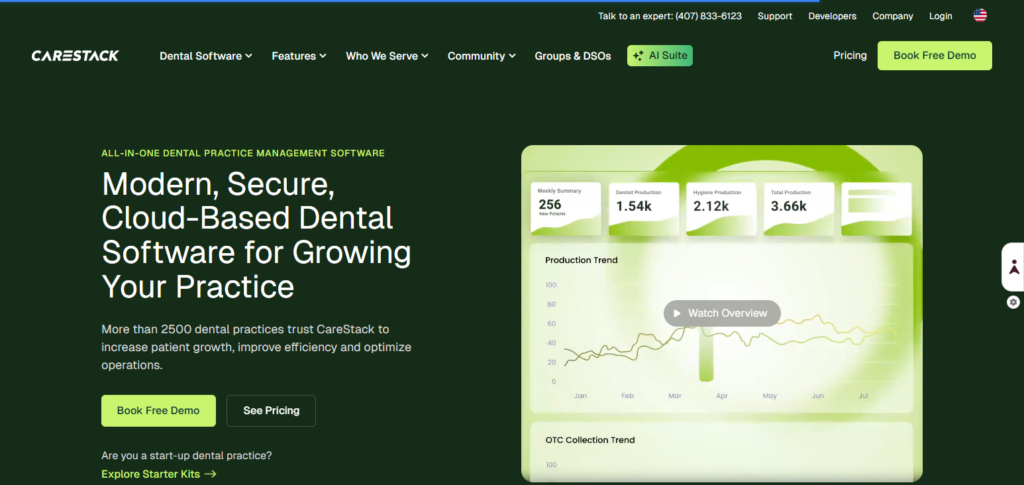Open the US flag region selector

(x=980, y=16)
